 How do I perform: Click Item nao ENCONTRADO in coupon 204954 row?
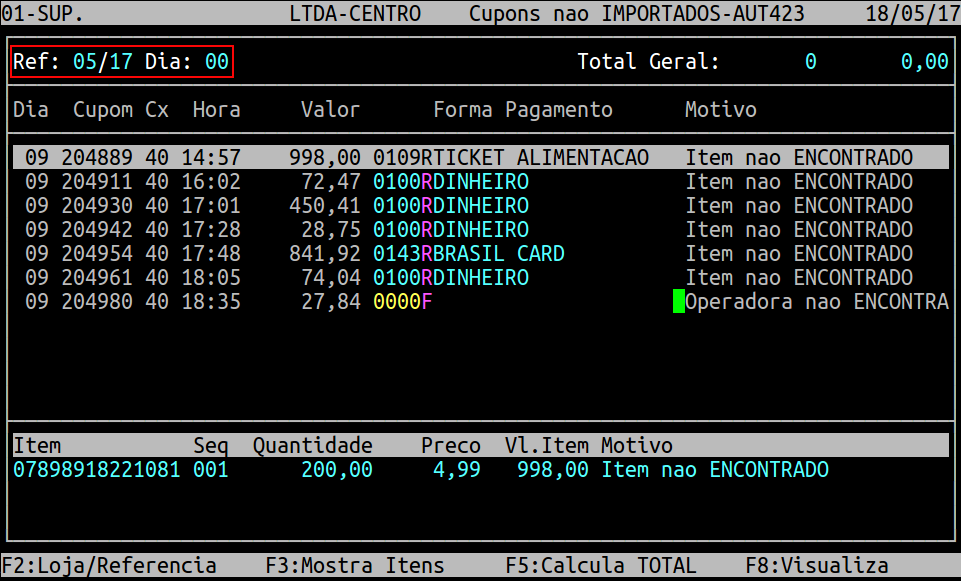tap(799, 253)
